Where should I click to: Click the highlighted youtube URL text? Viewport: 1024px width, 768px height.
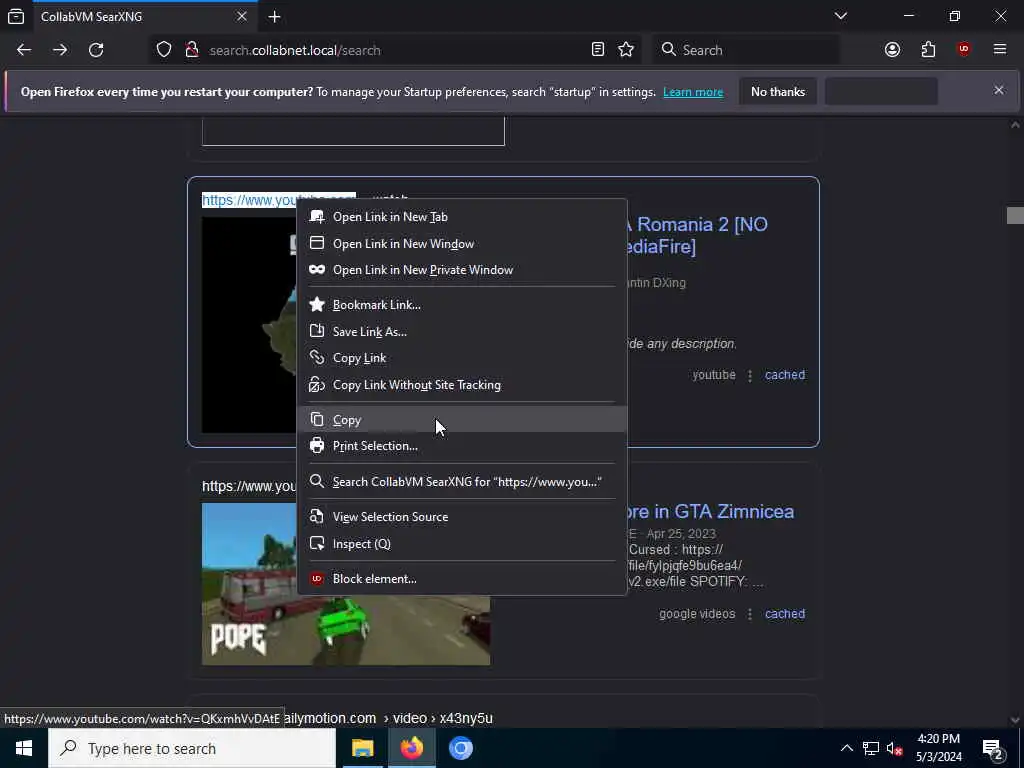coord(249,200)
